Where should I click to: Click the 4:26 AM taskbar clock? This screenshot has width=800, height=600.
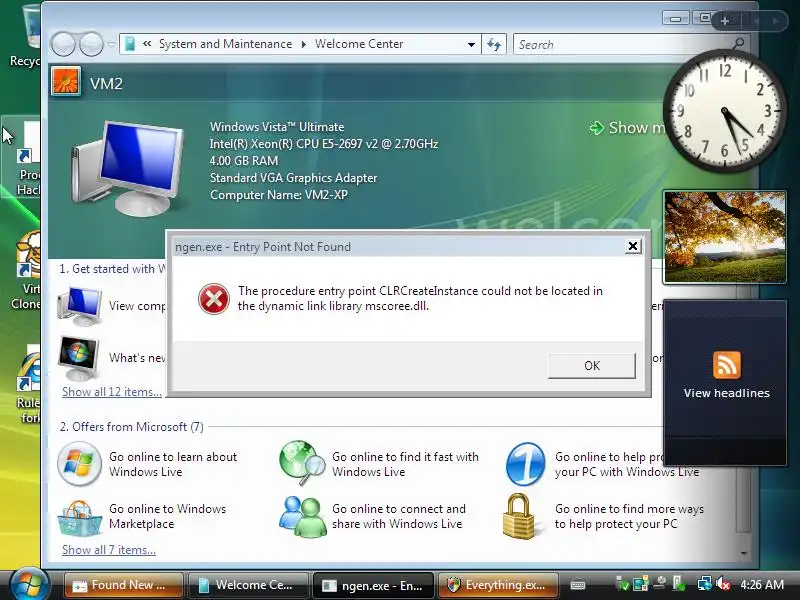pos(762,585)
